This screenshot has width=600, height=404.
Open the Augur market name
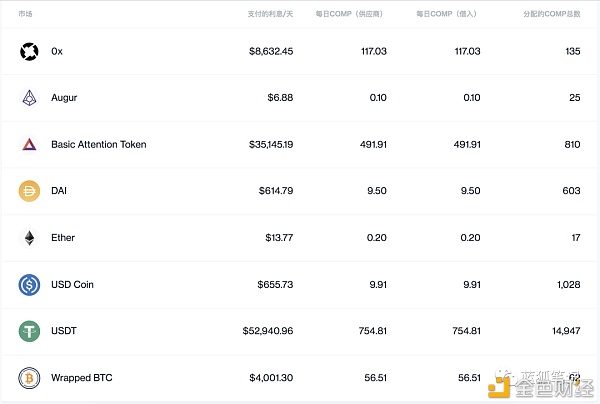[64, 98]
